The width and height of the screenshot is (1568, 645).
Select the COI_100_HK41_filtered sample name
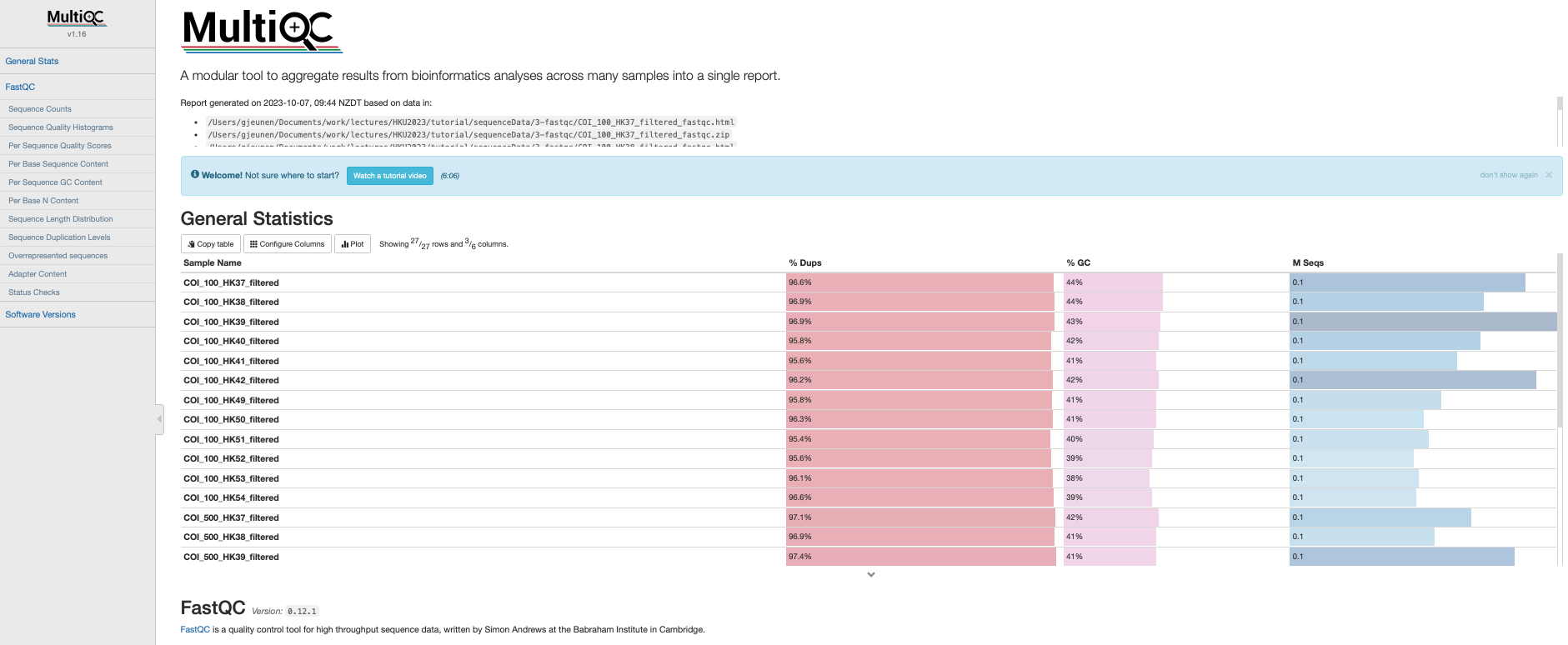[x=231, y=361]
